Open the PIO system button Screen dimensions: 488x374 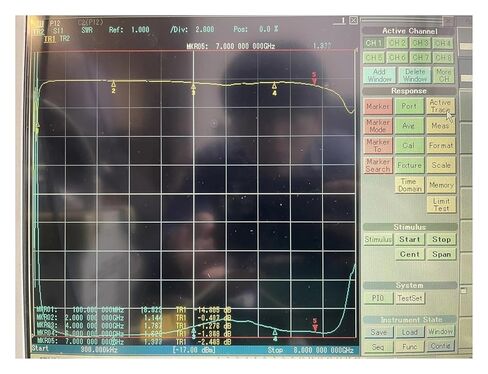pyautogui.click(x=378, y=298)
